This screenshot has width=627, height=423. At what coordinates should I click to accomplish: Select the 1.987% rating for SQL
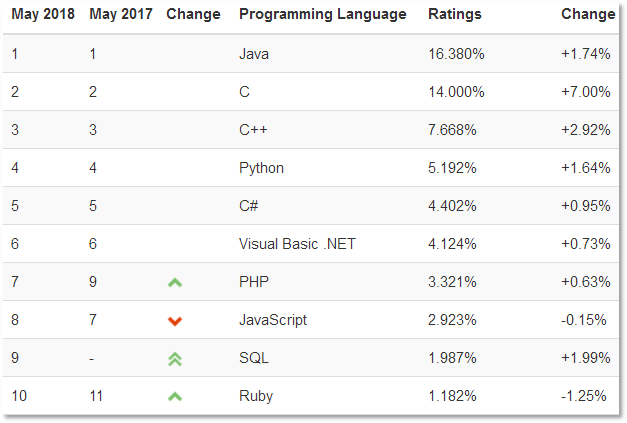pyautogui.click(x=453, y=358)
